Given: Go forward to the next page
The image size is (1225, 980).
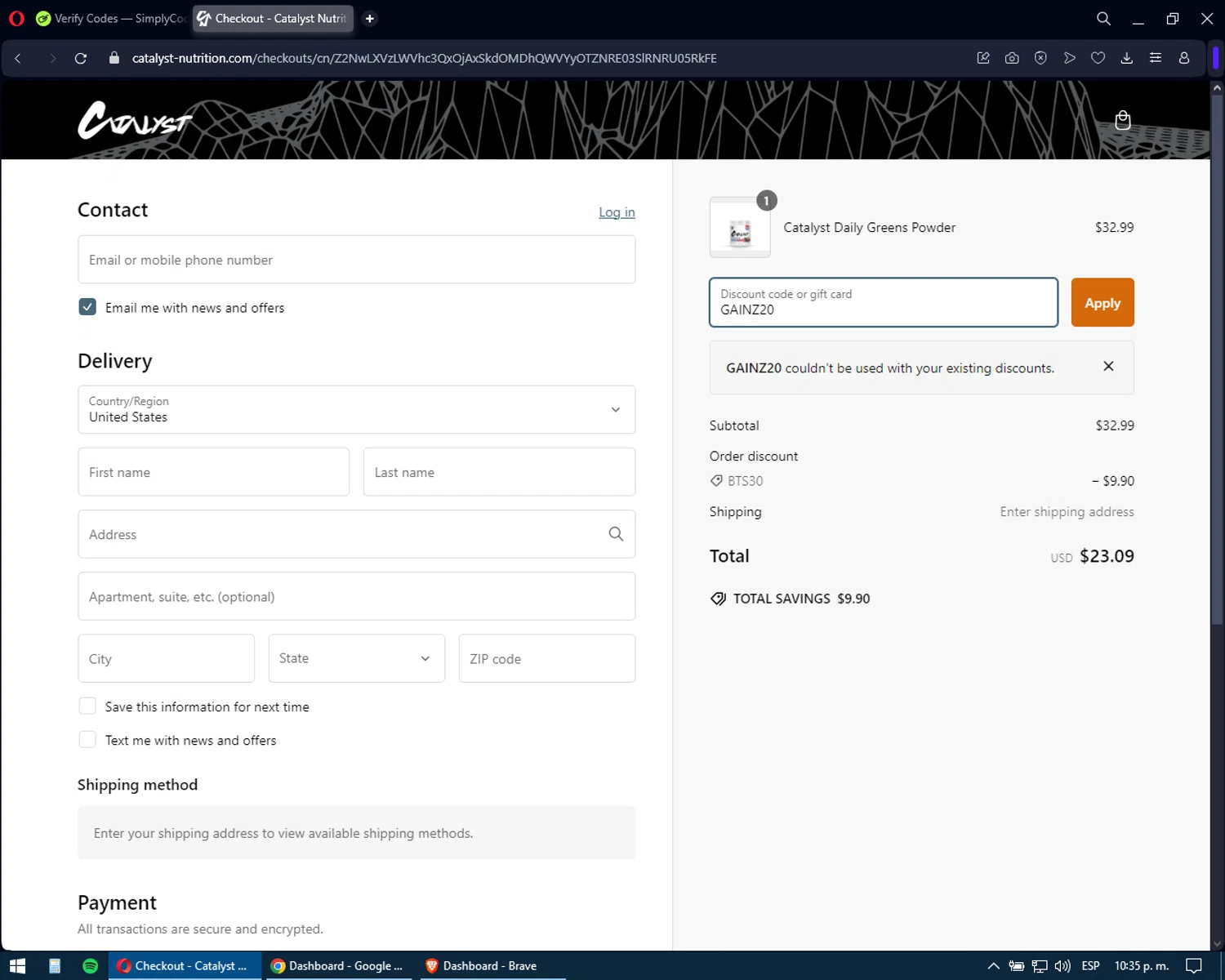Looking at the screenshot, I should click(x=52, y=58).
